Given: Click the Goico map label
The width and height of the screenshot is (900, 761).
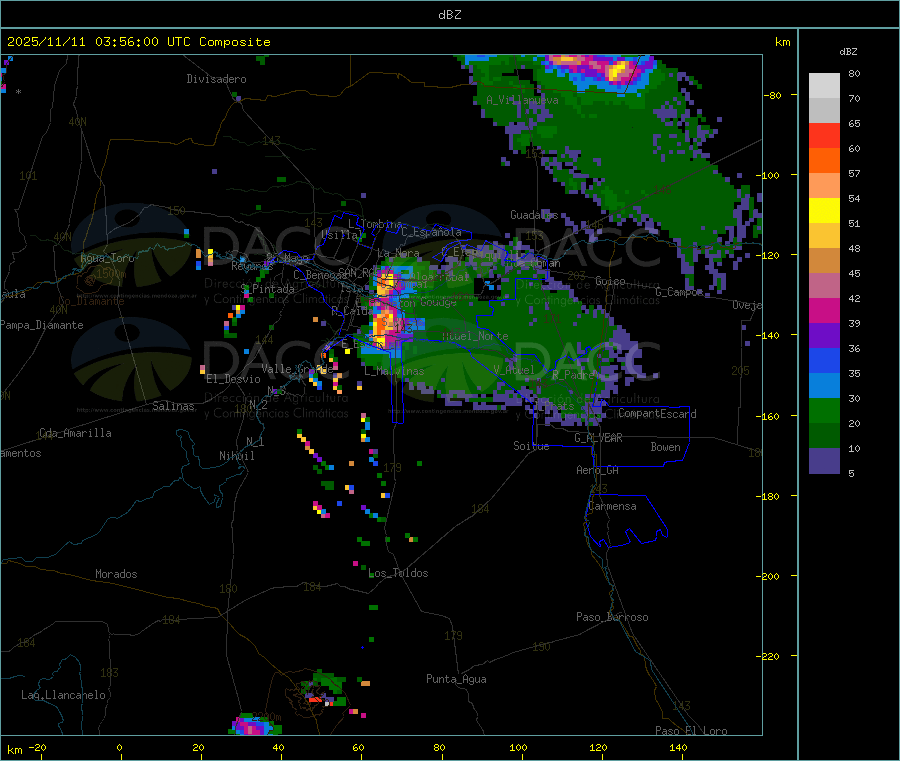Looking at the screenshot, I should [610, 281].
